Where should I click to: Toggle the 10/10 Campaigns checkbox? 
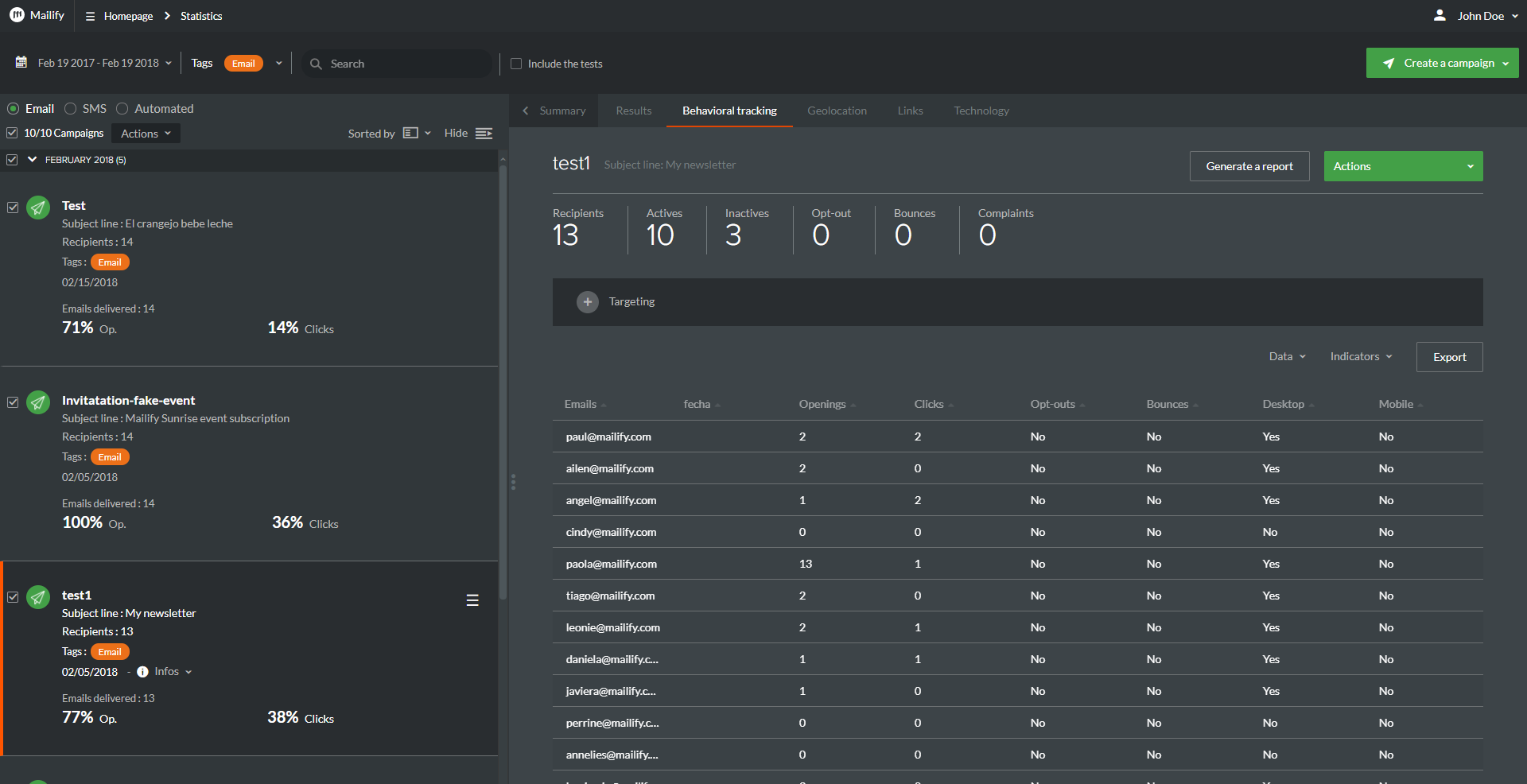pyautogui.click(x=12, y=133)
